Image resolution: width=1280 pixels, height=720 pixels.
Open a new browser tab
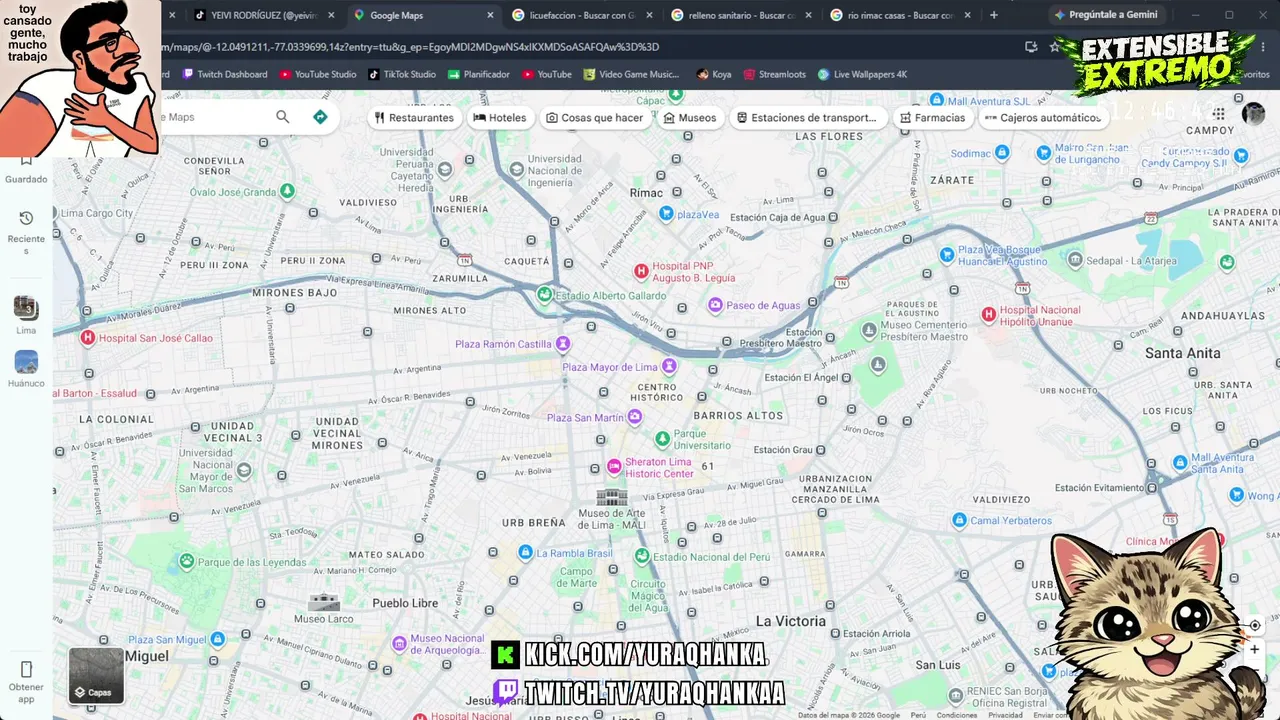point(993,15)
